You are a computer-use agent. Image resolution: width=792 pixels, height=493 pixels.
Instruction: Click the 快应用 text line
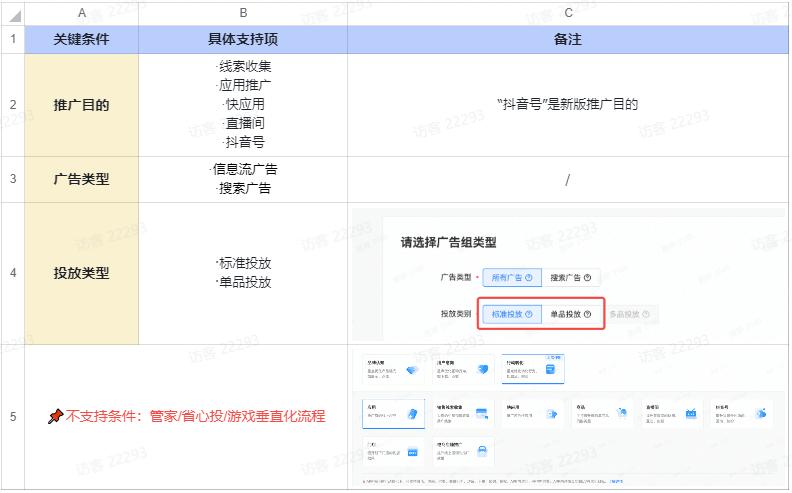pyautogui.click(x=243, y=104)
